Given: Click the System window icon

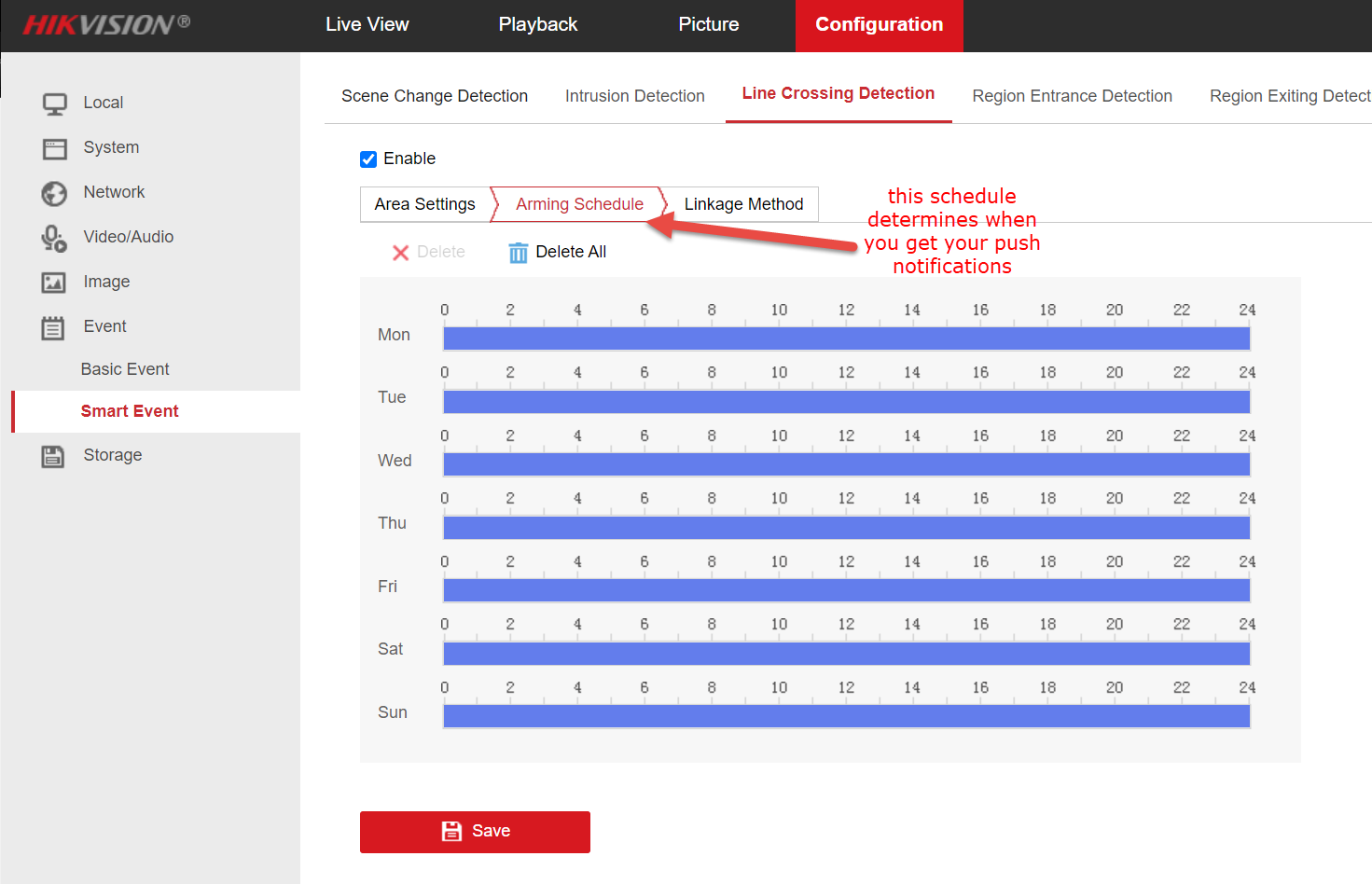Looking at the screenshot, I should [x=55, y=148].
